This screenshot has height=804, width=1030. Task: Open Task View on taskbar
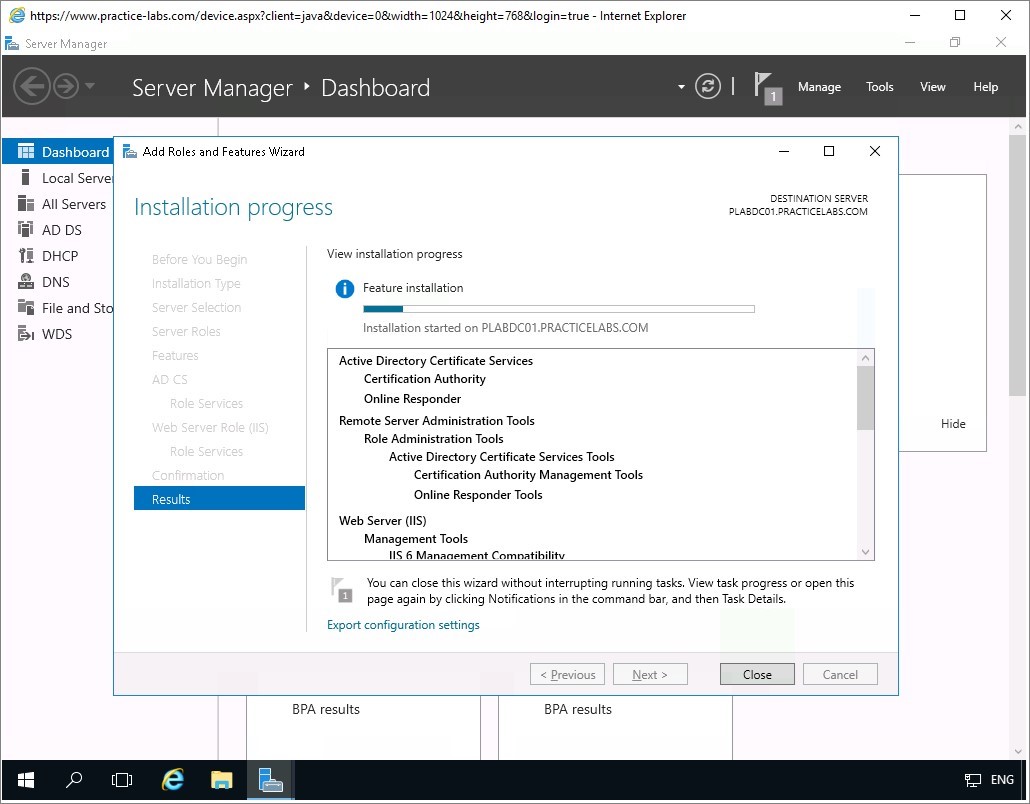point(122,780)
